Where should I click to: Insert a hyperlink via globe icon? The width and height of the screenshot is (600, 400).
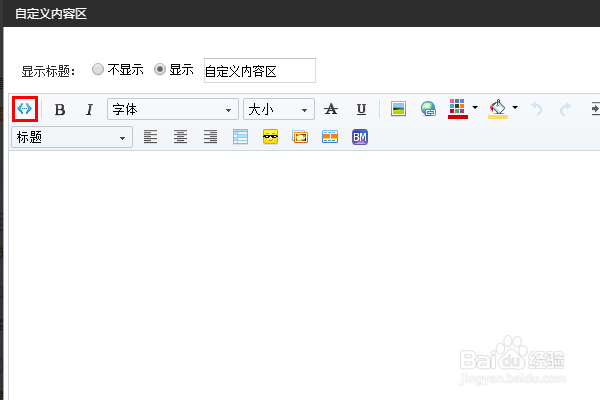pyautogui.click(x=428, y=109)
